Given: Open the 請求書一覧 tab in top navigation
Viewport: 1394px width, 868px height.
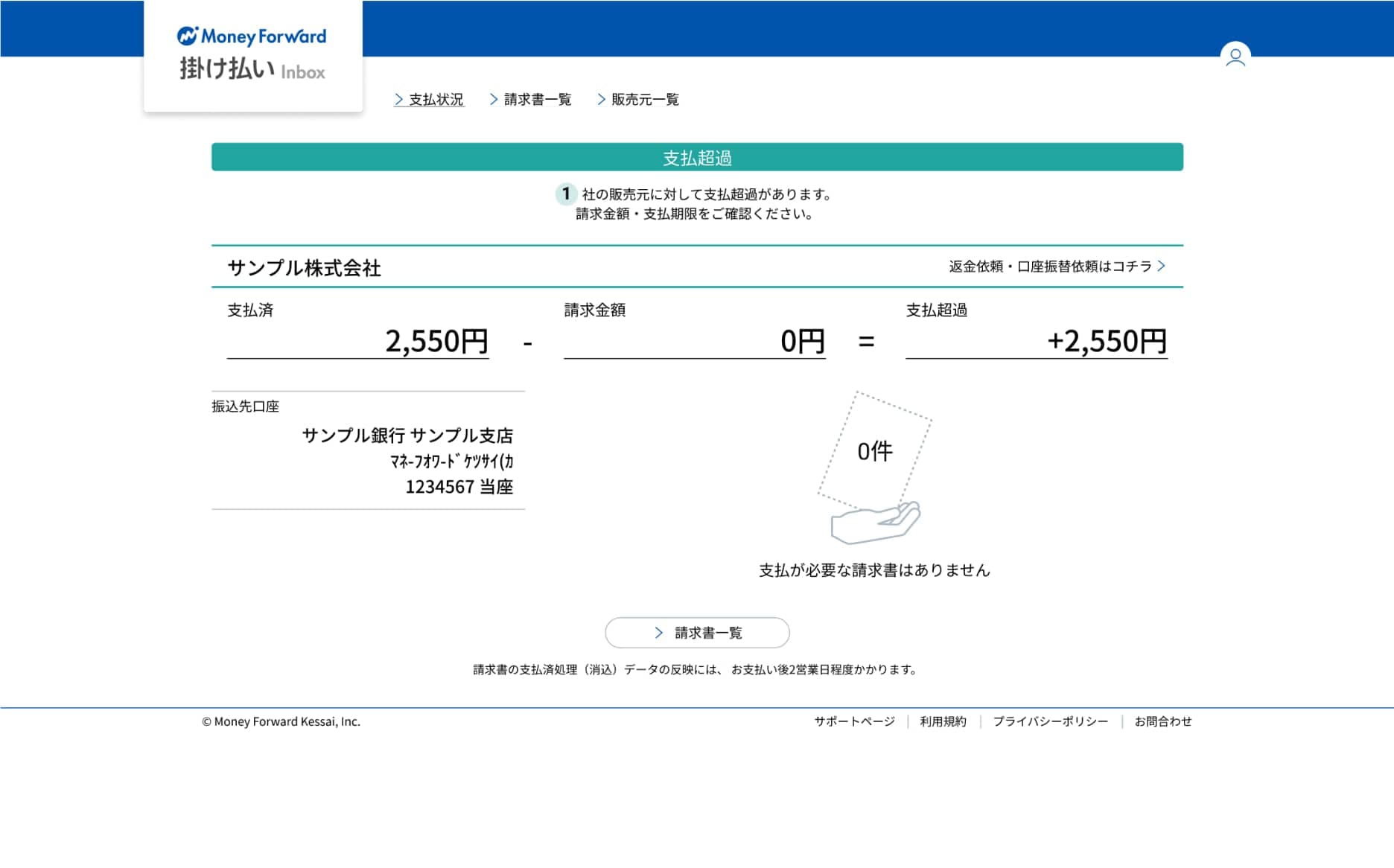Looking at the screenshot, I should click(531, 100).
